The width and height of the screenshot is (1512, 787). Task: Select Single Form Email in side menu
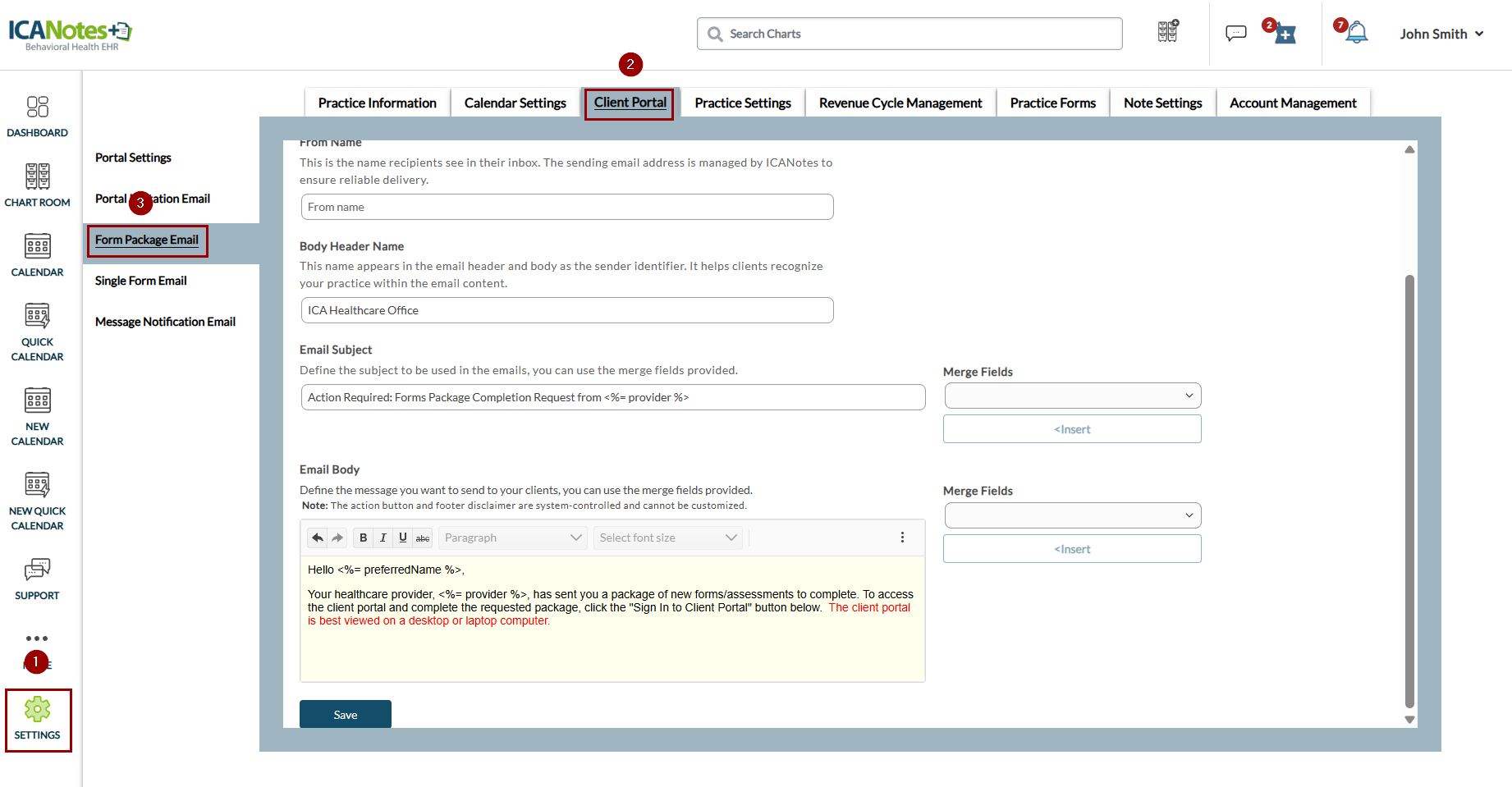141,281
